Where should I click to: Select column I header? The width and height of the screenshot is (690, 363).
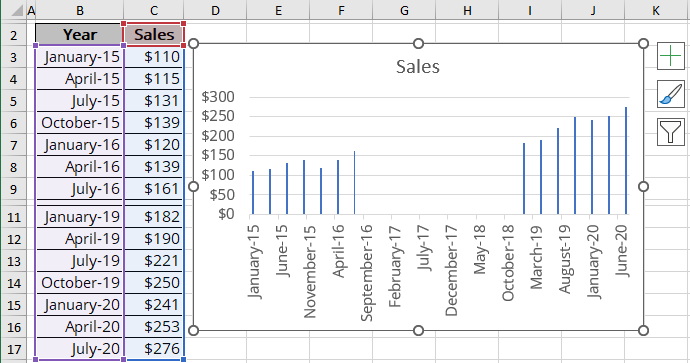click(x=530, y=10)
